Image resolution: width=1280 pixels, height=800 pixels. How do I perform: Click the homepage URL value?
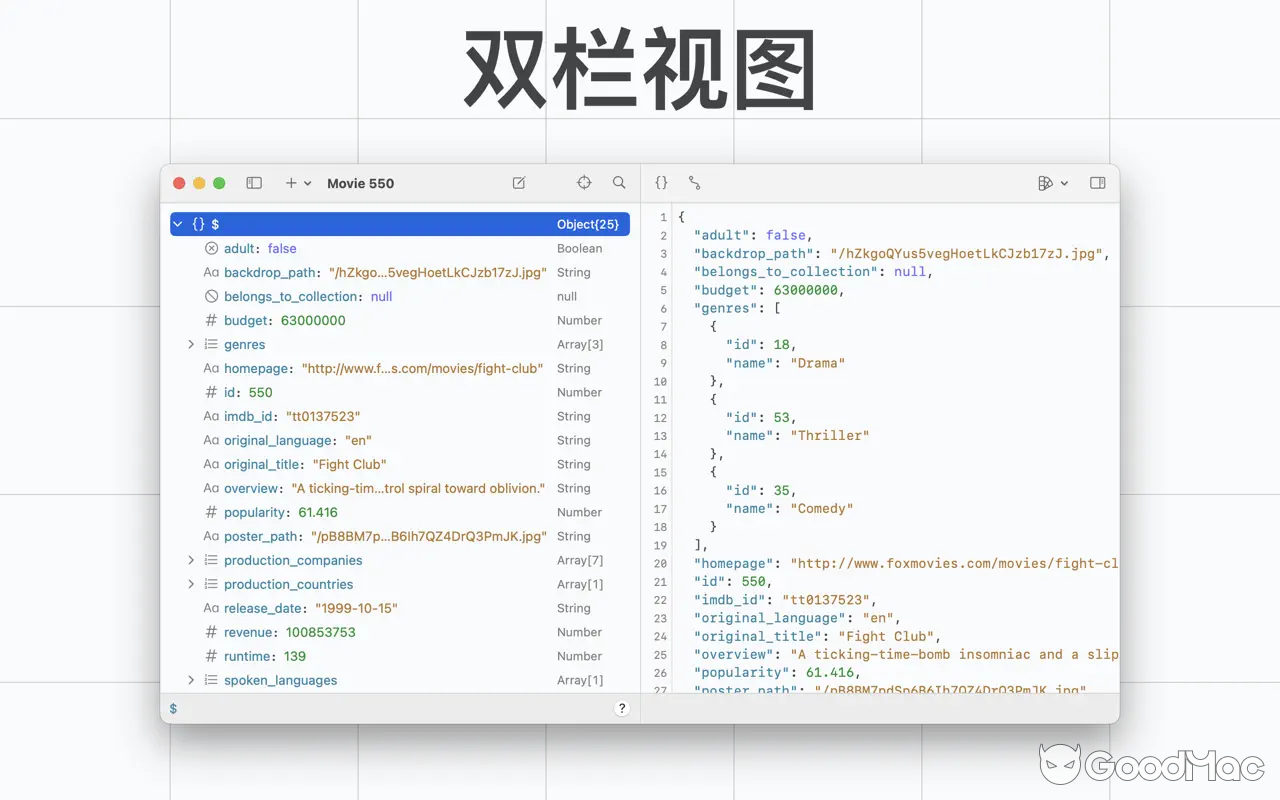click(x=422, y=368)
